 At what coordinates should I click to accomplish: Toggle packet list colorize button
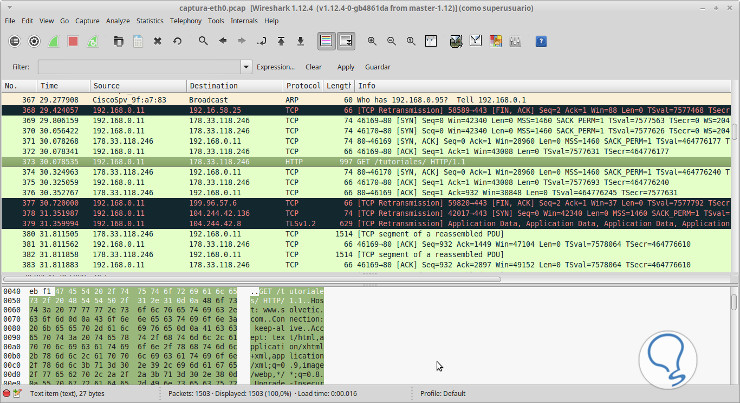(326, 42)
